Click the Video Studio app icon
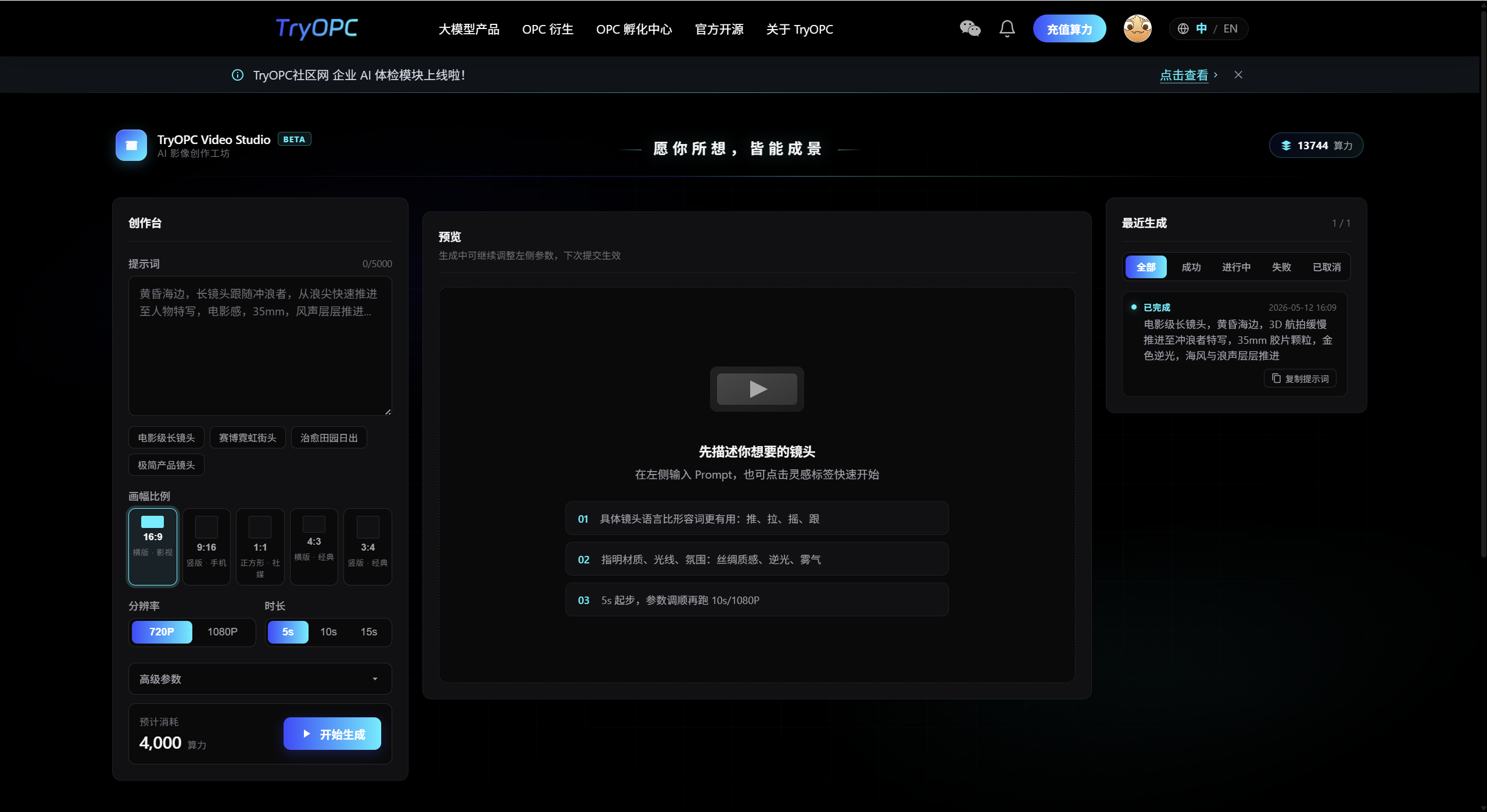The height and width of the screenshot is (812, 1487). (x=131, y=145)
